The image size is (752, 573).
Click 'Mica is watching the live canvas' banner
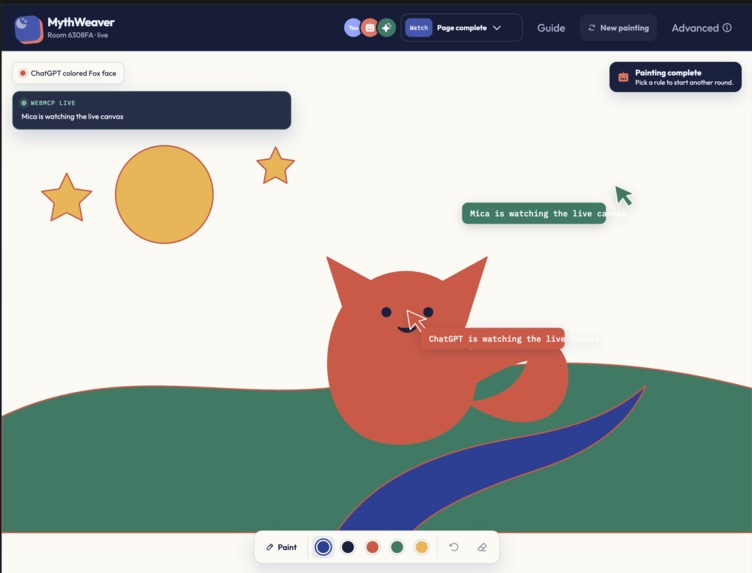(x=152, y=110)
